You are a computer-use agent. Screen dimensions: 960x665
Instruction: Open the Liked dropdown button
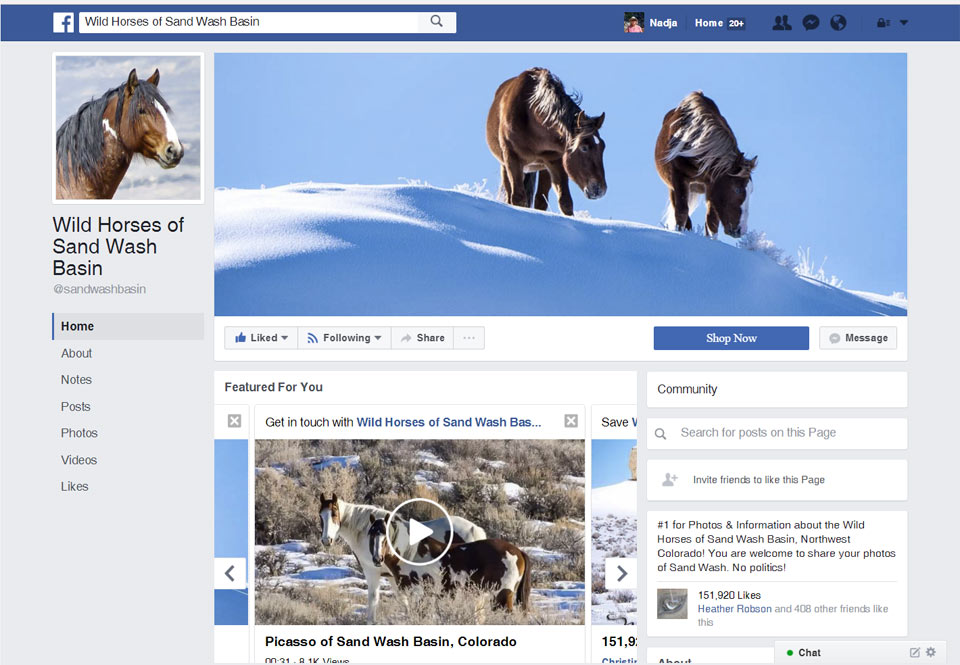pos(261,338)
